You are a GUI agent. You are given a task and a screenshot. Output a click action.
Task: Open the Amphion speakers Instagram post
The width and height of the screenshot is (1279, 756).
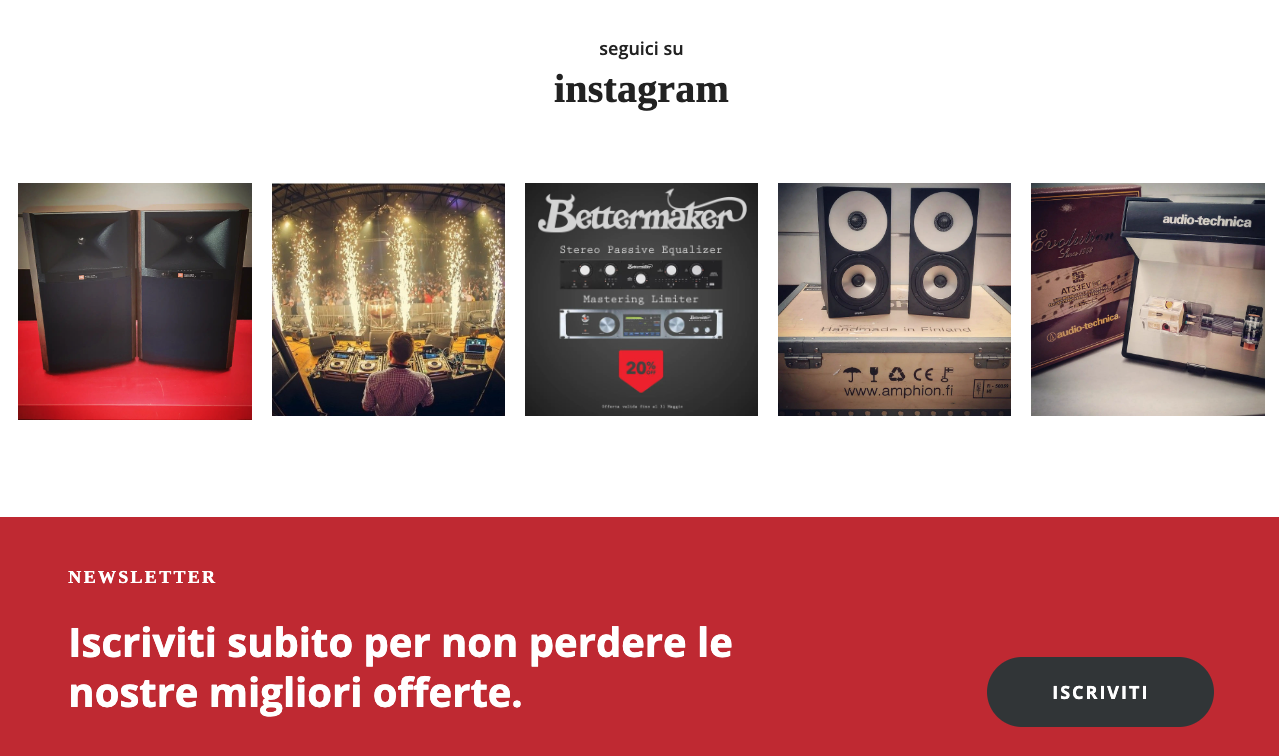(894, 299)
